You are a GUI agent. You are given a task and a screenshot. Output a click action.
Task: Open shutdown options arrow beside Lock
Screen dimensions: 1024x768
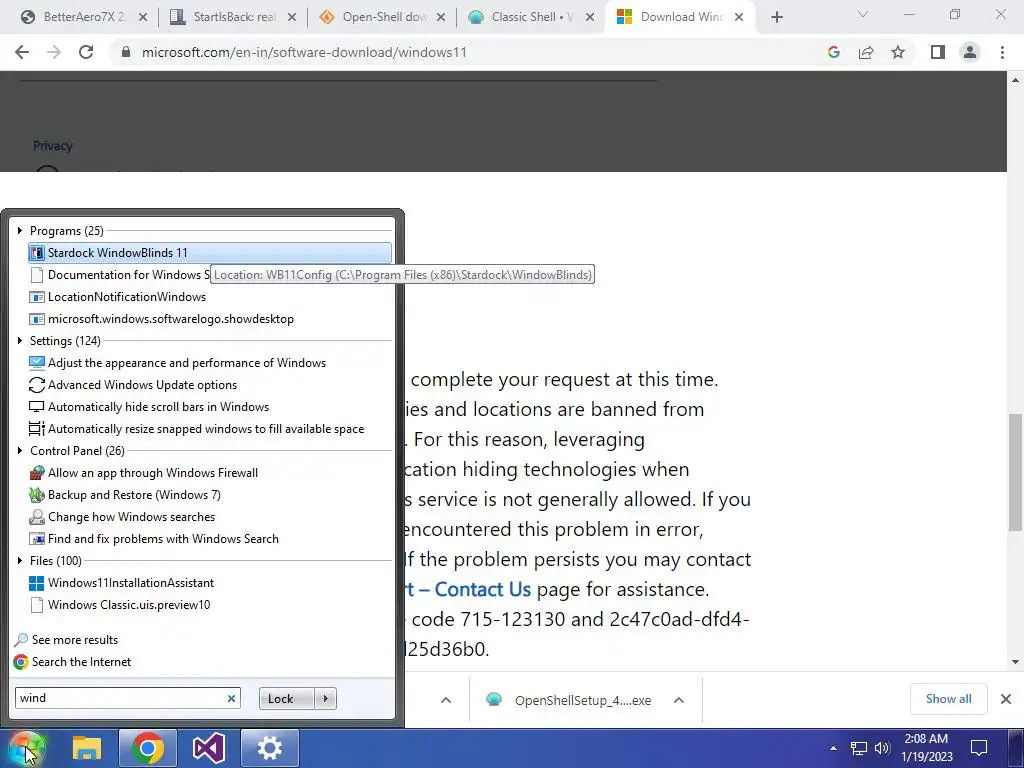click(x=325, y=699)
